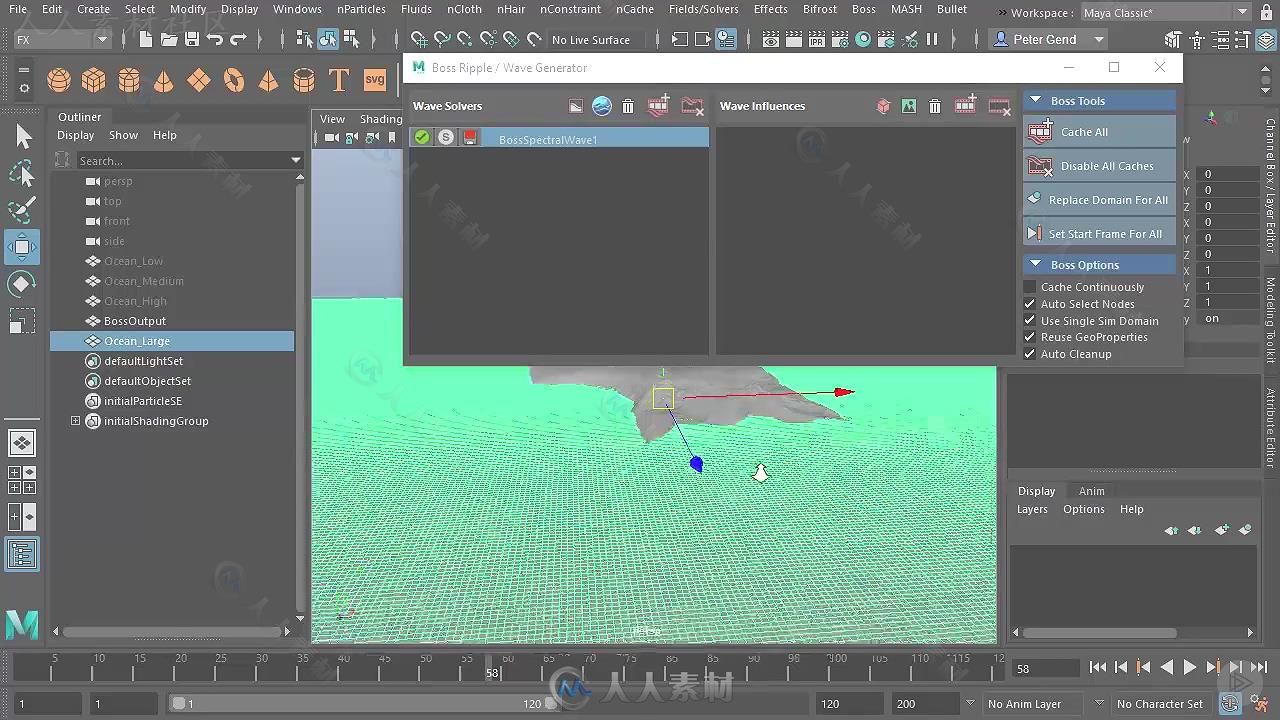Activate the Paint selection tool
Screen dimensions: 1280x720
click(22, 210)
